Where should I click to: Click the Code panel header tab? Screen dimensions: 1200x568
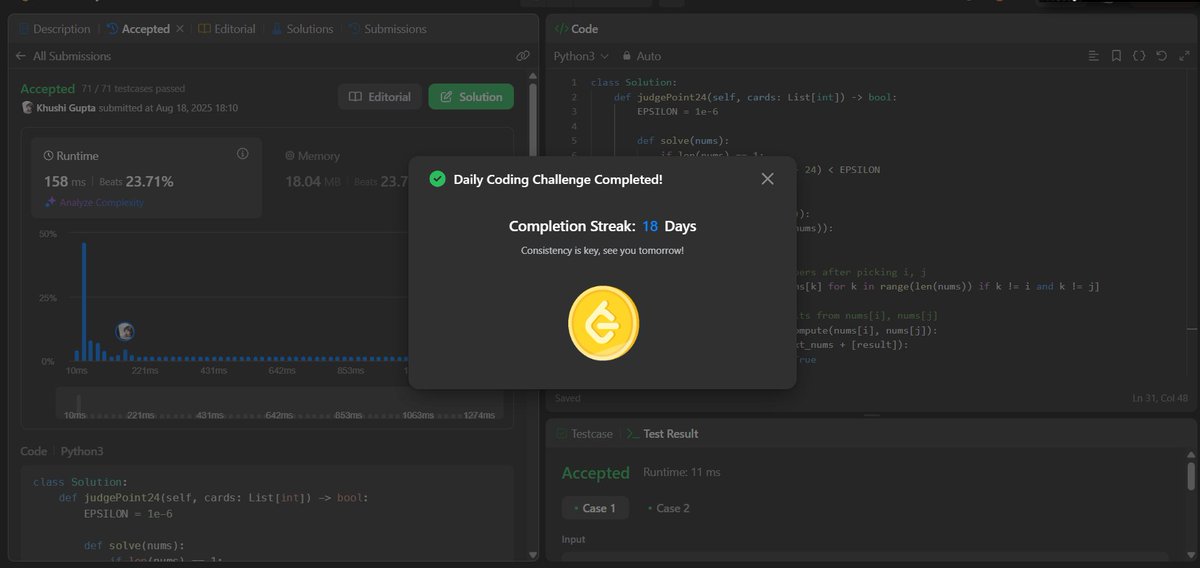pos(576,29)
